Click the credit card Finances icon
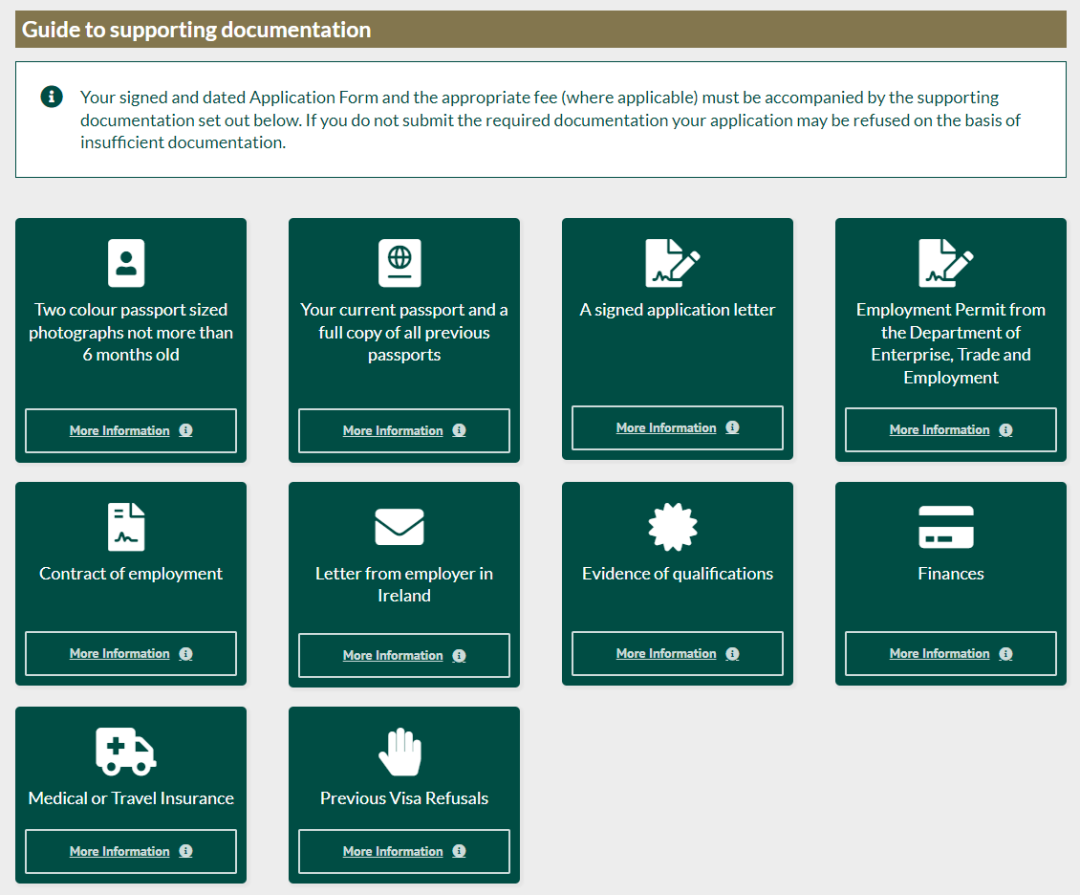The height and width of the screenshot is (895, 1080). [x=946, y=527]
